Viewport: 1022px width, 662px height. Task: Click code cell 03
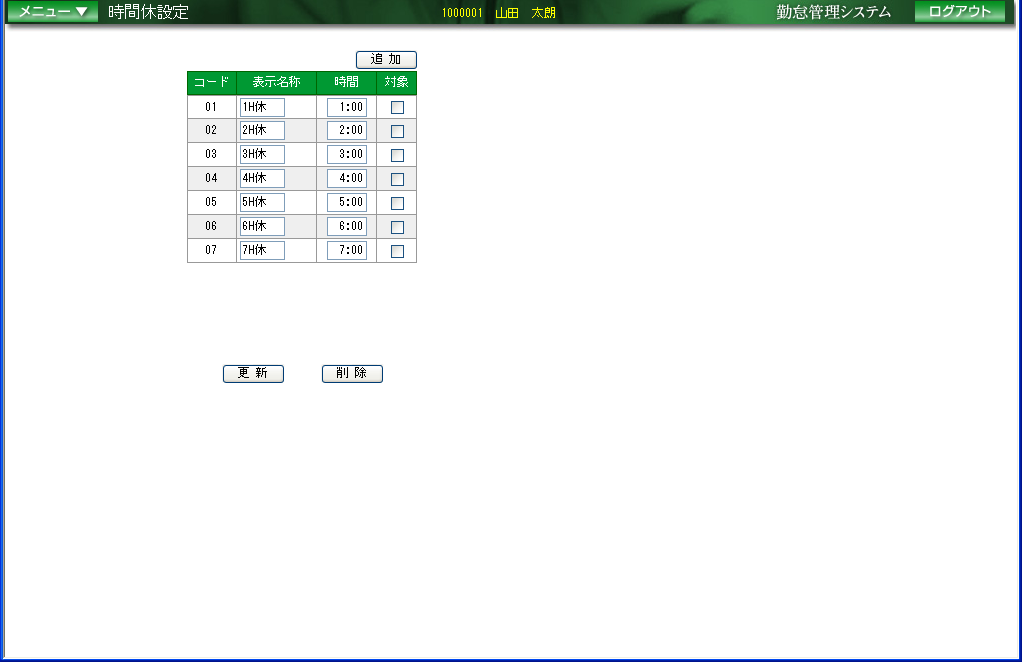[x=211, y=154]
